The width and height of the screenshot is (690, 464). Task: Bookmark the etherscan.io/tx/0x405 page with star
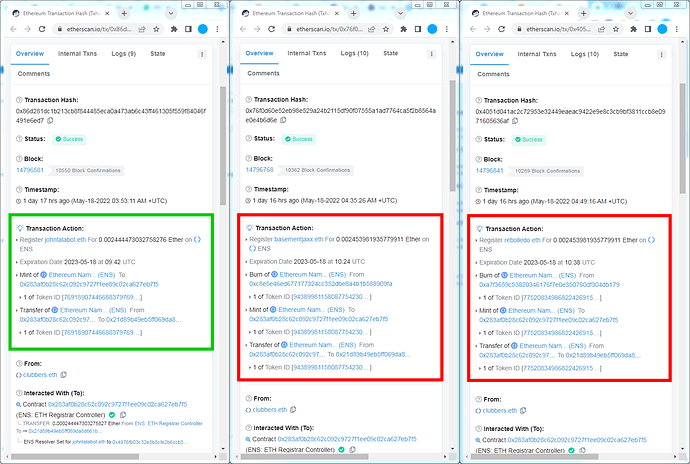tap(616, 29)
